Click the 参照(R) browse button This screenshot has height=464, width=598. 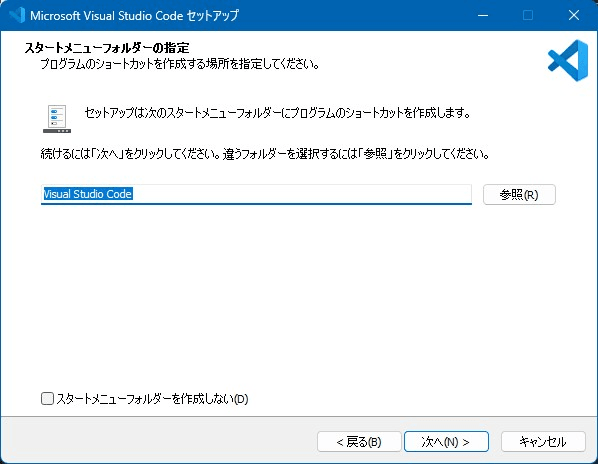tap(519, 194)
